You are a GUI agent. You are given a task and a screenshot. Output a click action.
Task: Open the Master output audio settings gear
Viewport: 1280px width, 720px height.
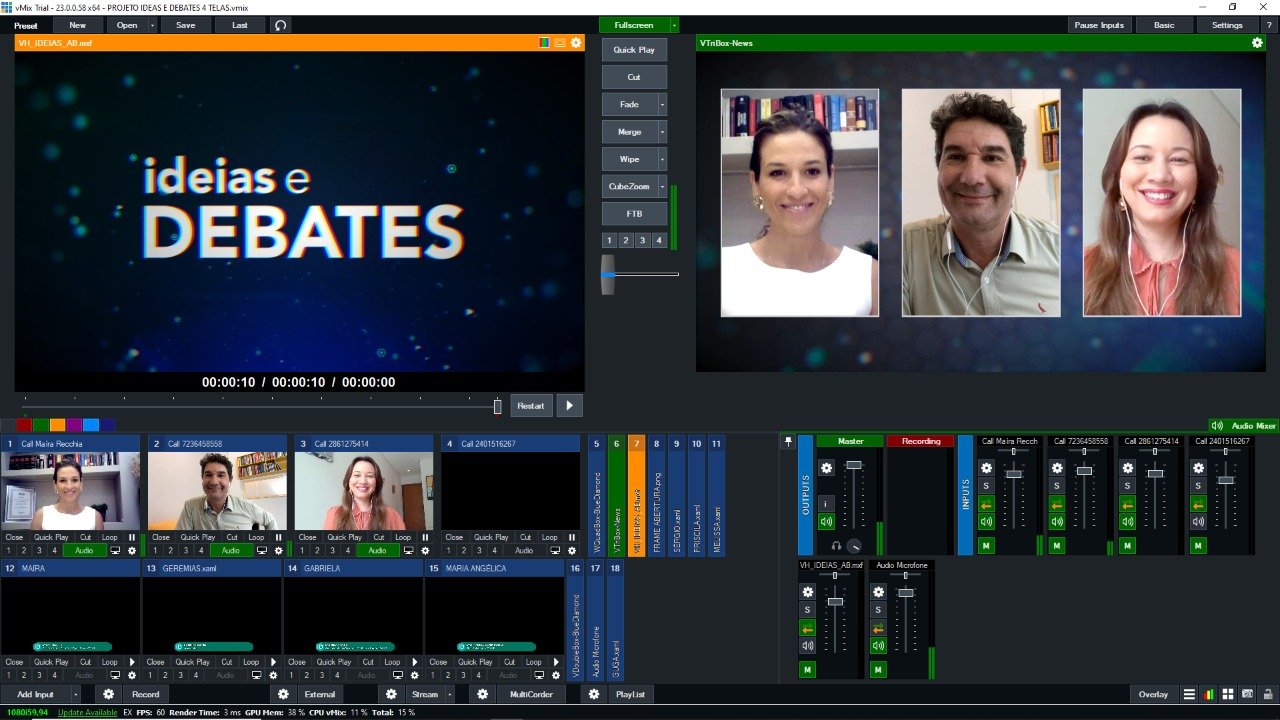(827, 468)
